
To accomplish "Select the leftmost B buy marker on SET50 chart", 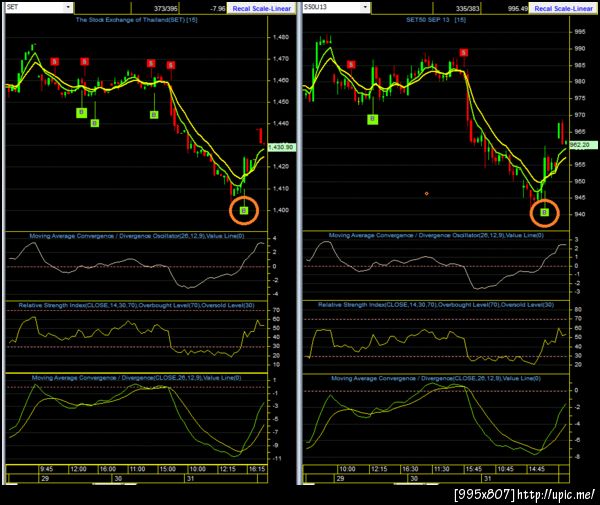I will [372, 119].
